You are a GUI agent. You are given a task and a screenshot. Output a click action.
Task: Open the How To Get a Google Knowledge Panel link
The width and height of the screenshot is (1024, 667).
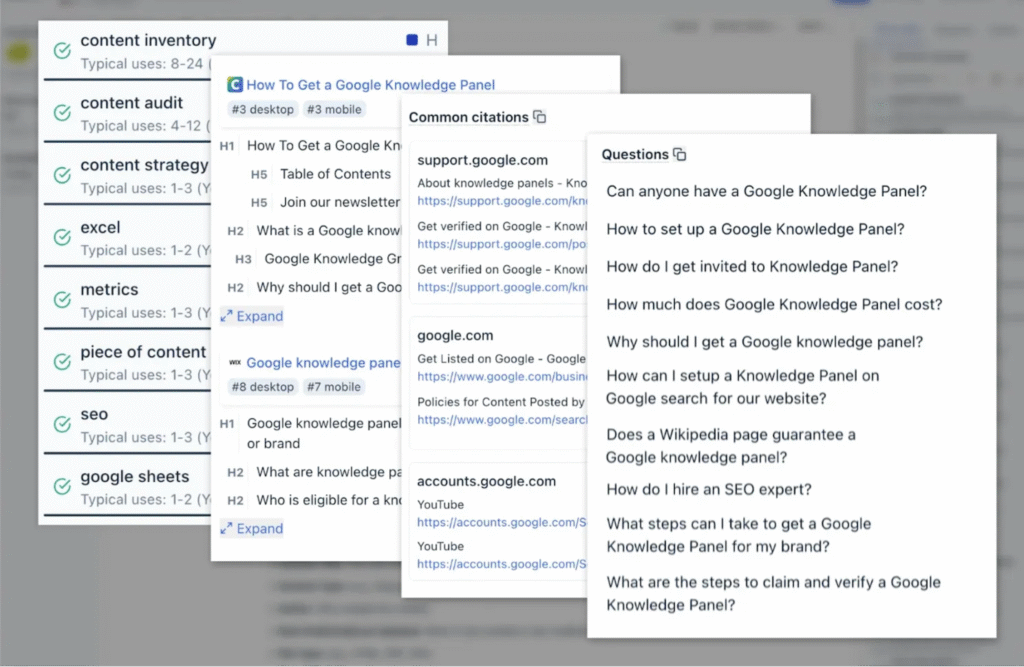point(370,85)
